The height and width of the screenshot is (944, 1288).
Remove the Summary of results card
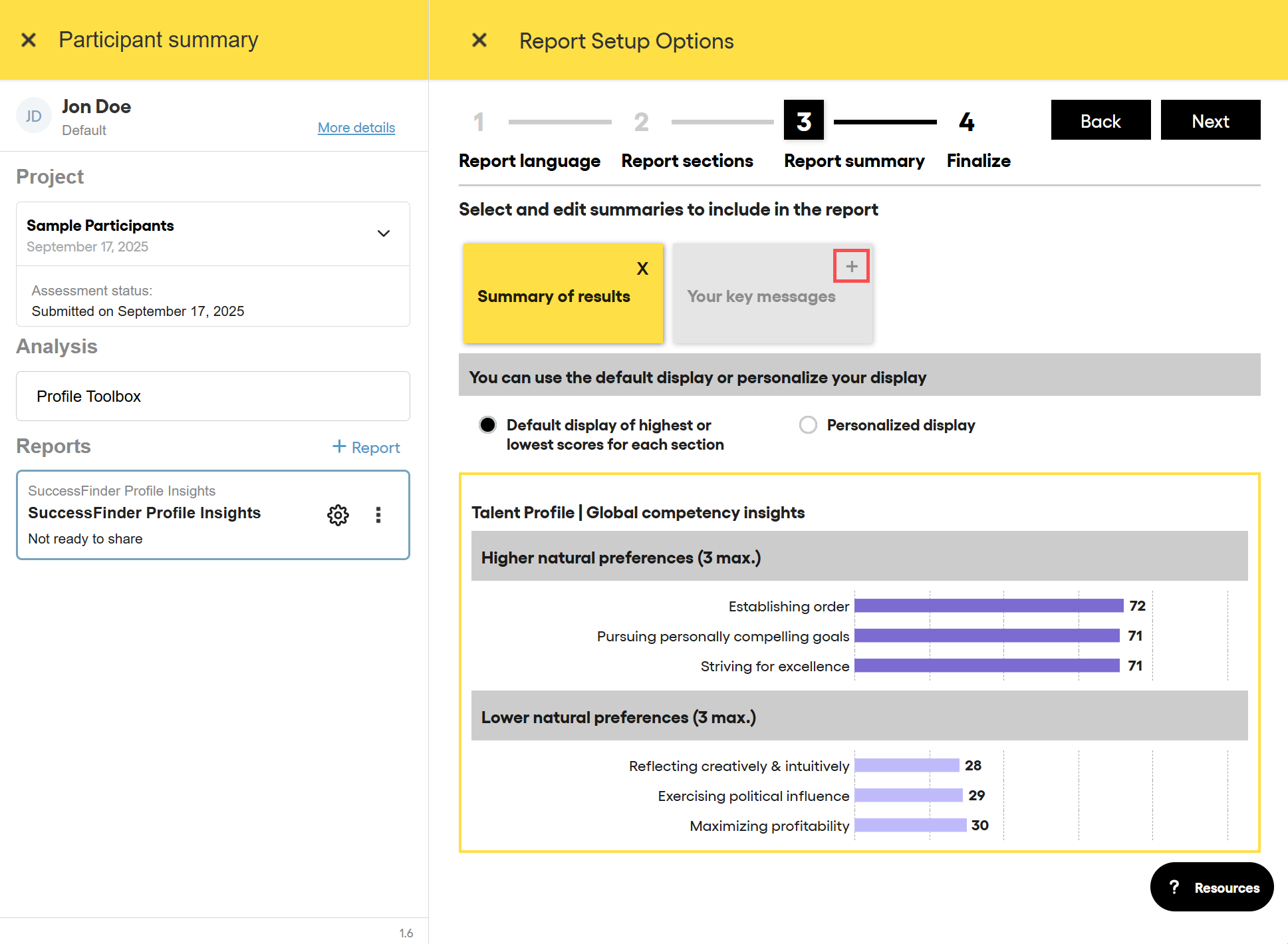point(642,269)
